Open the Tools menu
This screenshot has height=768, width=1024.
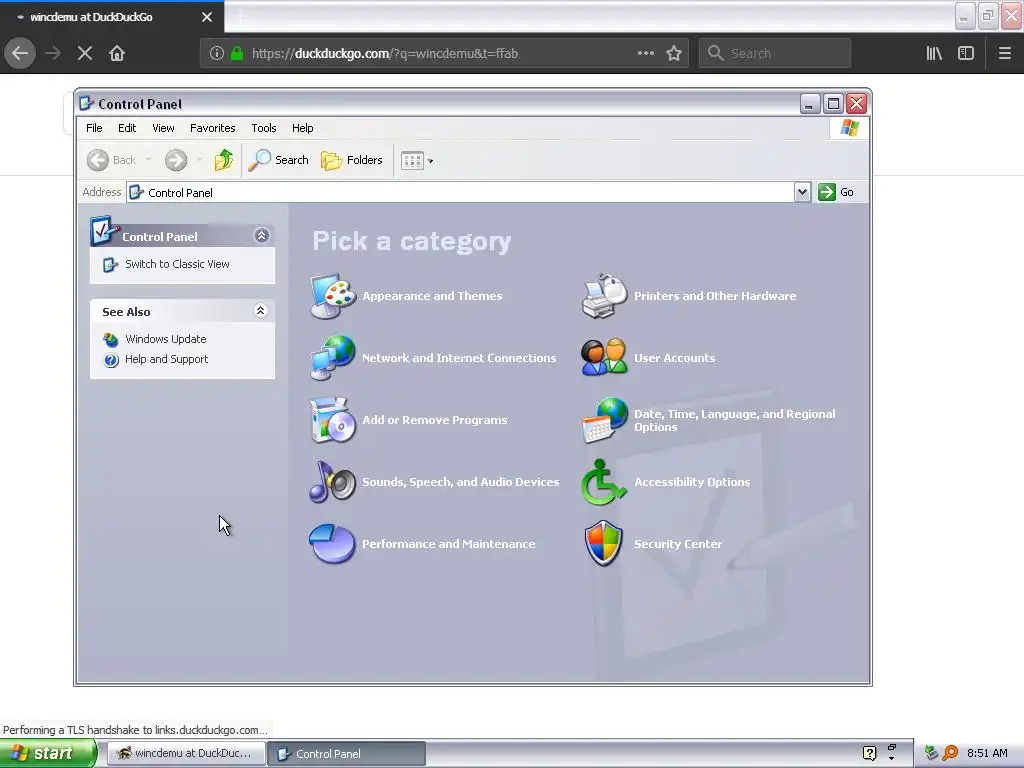[x=264, y=128]
